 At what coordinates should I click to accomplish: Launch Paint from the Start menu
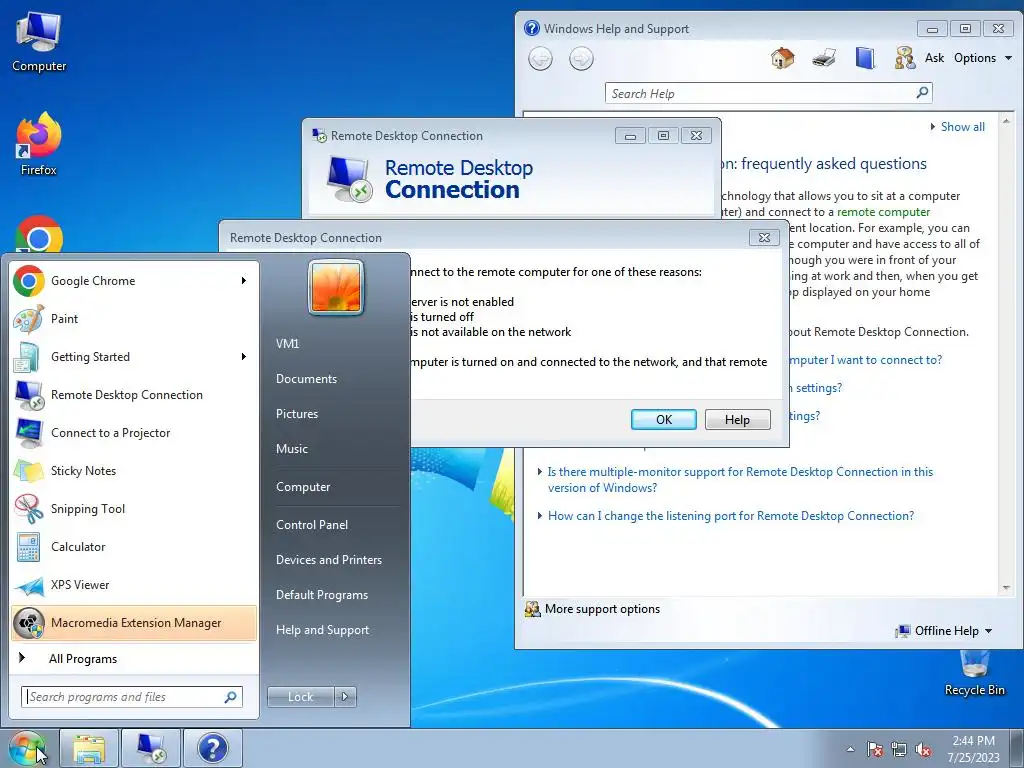pyautogui.click(x=134, y=319)
